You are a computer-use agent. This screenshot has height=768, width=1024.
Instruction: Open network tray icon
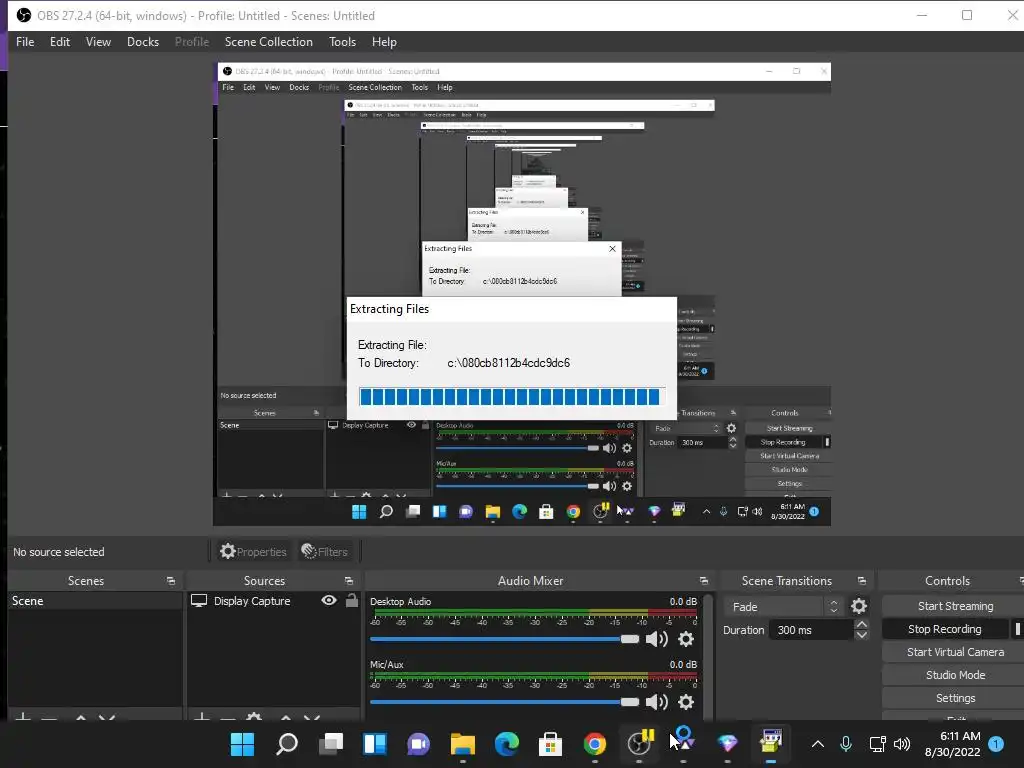pos(877,744)
